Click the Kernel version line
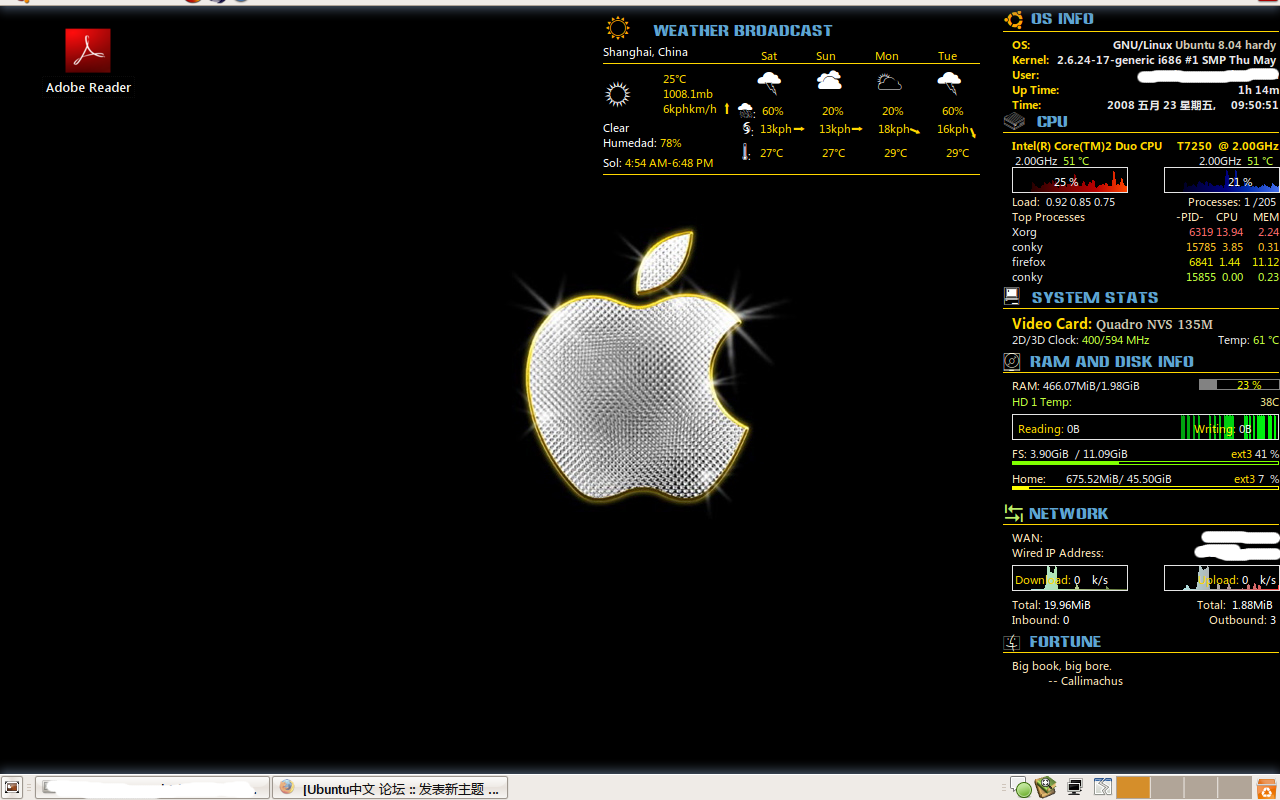1280x800 pixels. (x=1144, y=60)
